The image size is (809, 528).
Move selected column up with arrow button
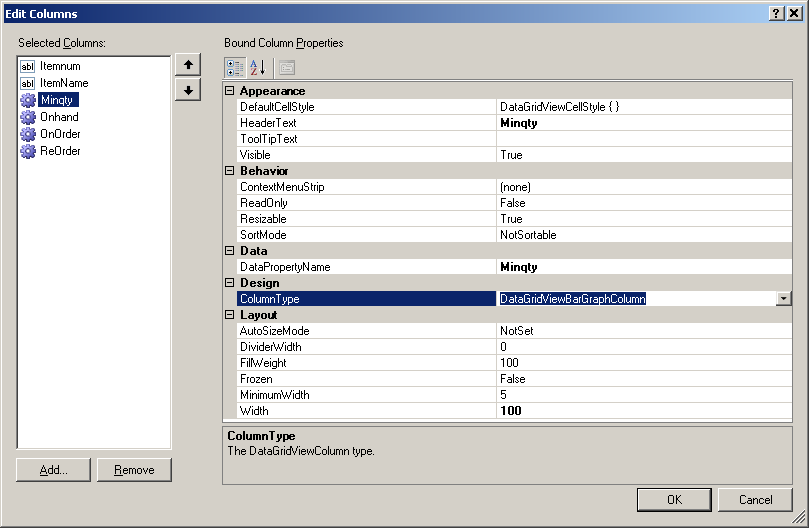click(186, 65)
